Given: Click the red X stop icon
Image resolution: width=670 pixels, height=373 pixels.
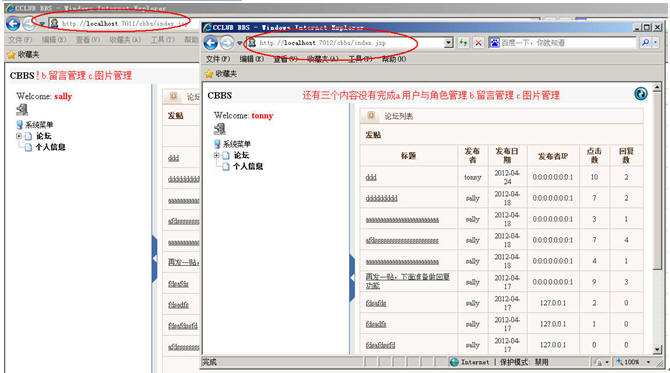Looking at the screenshot, I should [x=479, y=43].
